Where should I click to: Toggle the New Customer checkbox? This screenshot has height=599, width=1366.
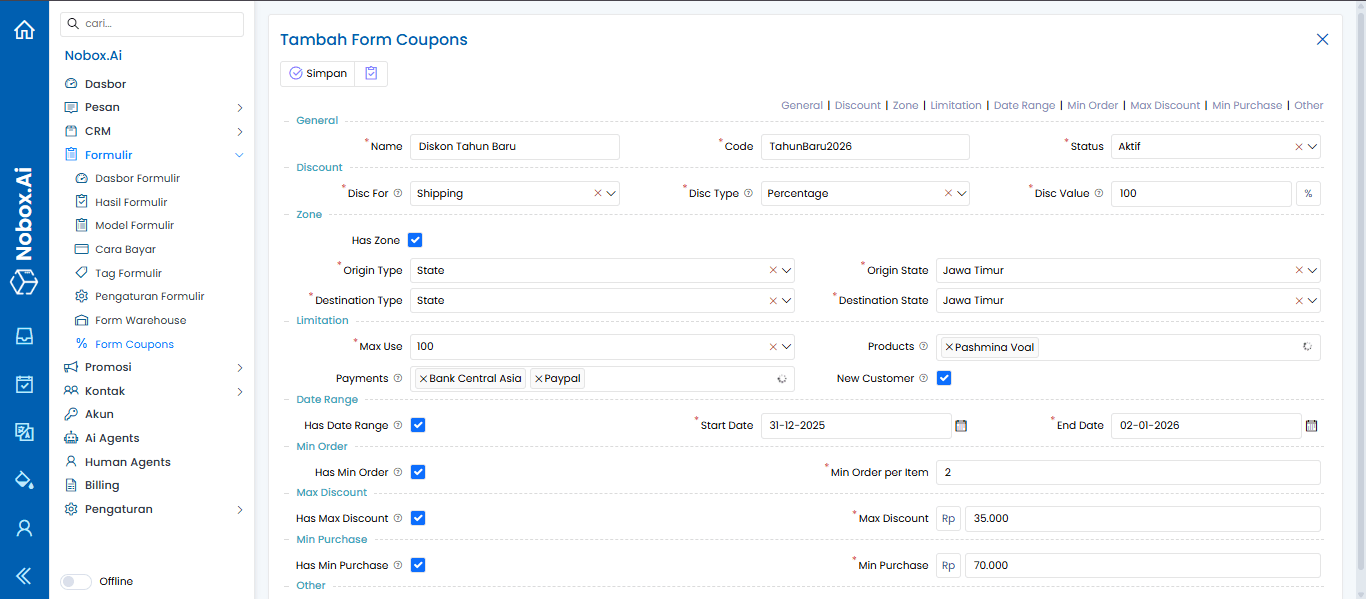pyautogui.click(x=943, y=378)
